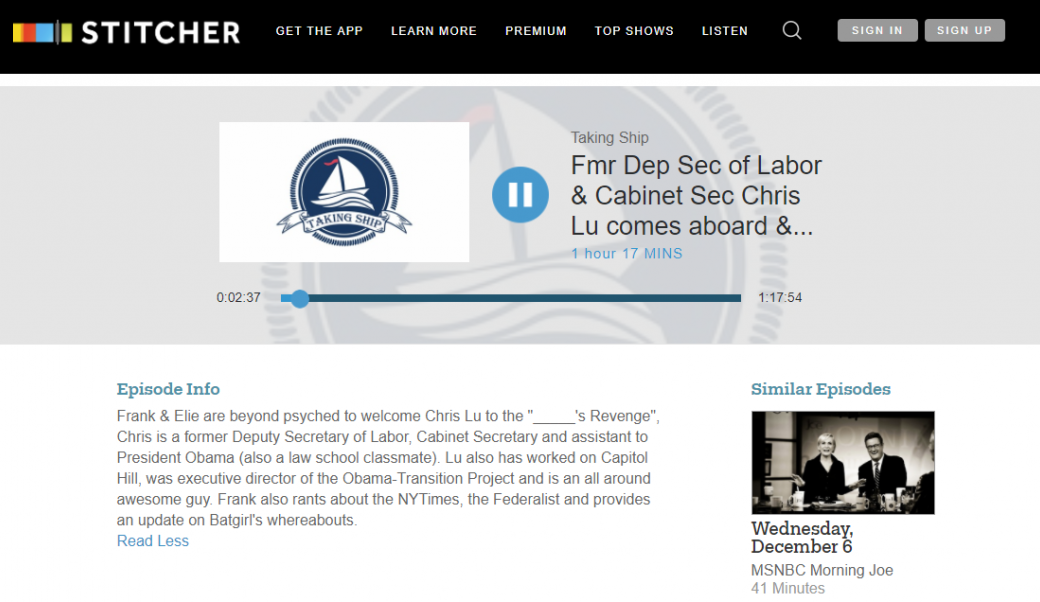This screenshot has width=1040, height=602.
Task: Pause the episode with the blue button
Action: (x=520, y=194)
